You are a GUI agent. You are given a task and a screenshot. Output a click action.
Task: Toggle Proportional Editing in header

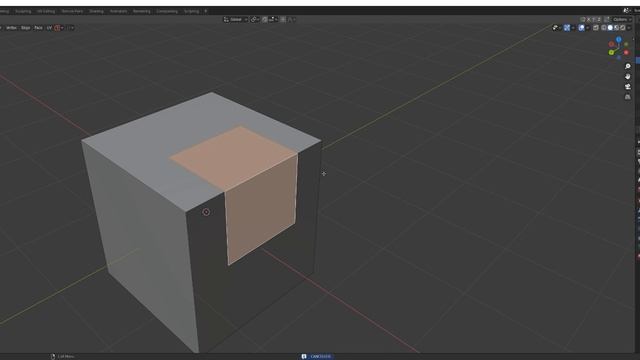pos(283,20)
